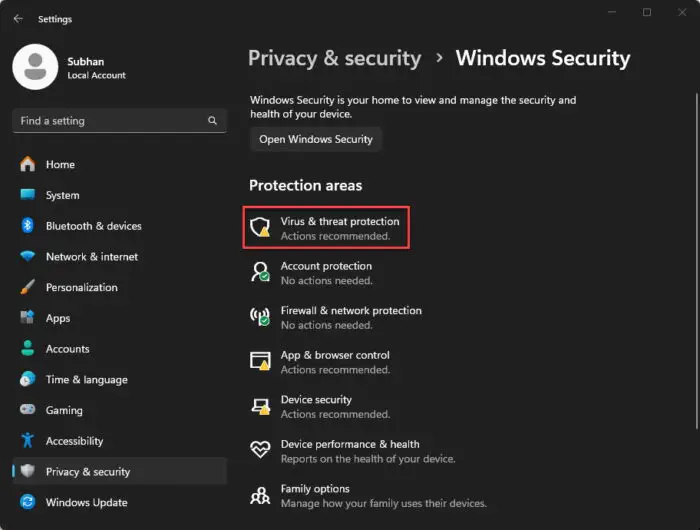The width and height of the screenshot is (700, 530).
Task: Click the Bluetooth icon in sidebar
Action: (28, 225)
